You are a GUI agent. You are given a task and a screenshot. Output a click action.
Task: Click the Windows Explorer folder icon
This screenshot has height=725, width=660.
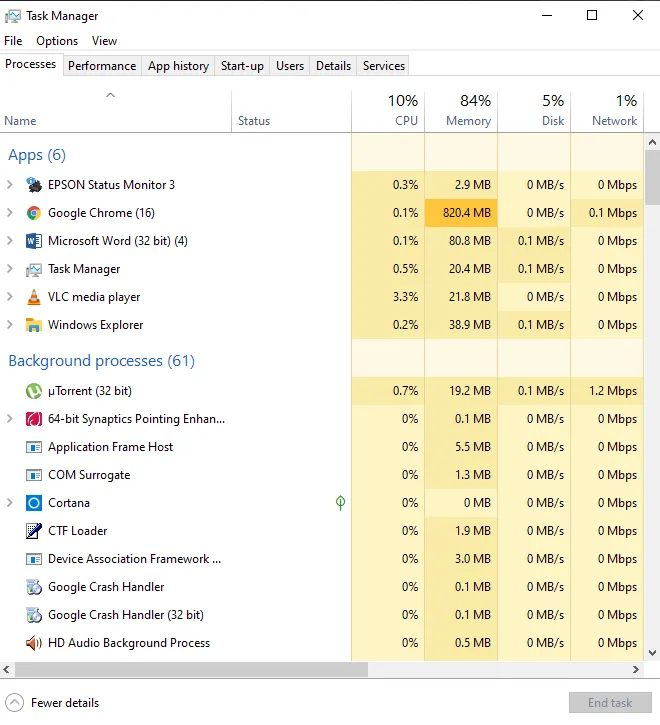pyautogui.click(x=34, y=325)
